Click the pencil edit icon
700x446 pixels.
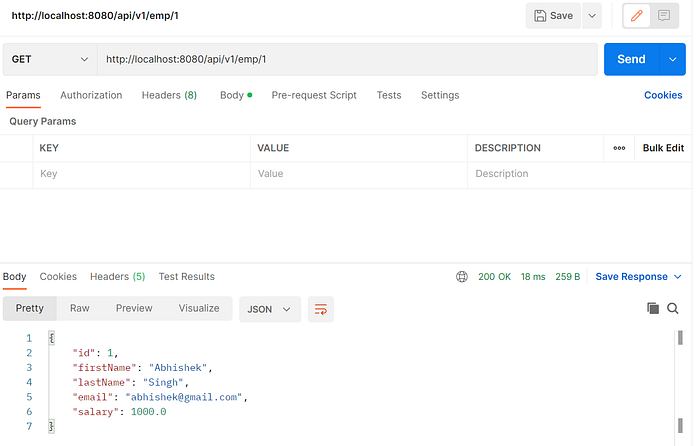coord(636,16)
